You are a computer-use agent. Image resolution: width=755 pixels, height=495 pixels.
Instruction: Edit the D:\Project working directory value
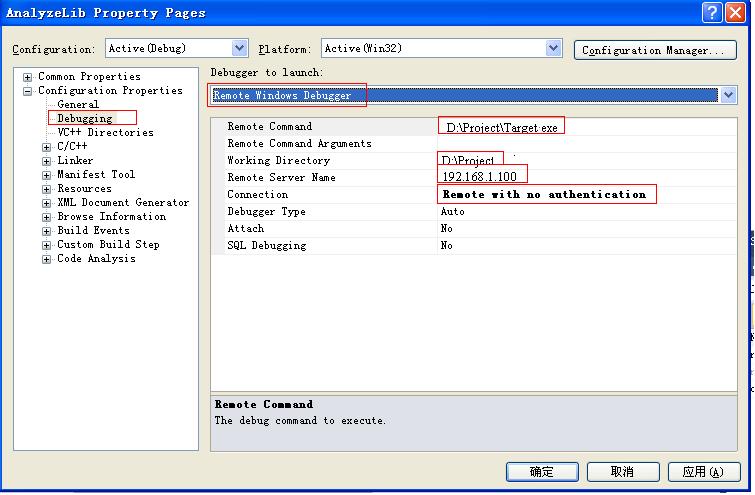tap(468, 160)
